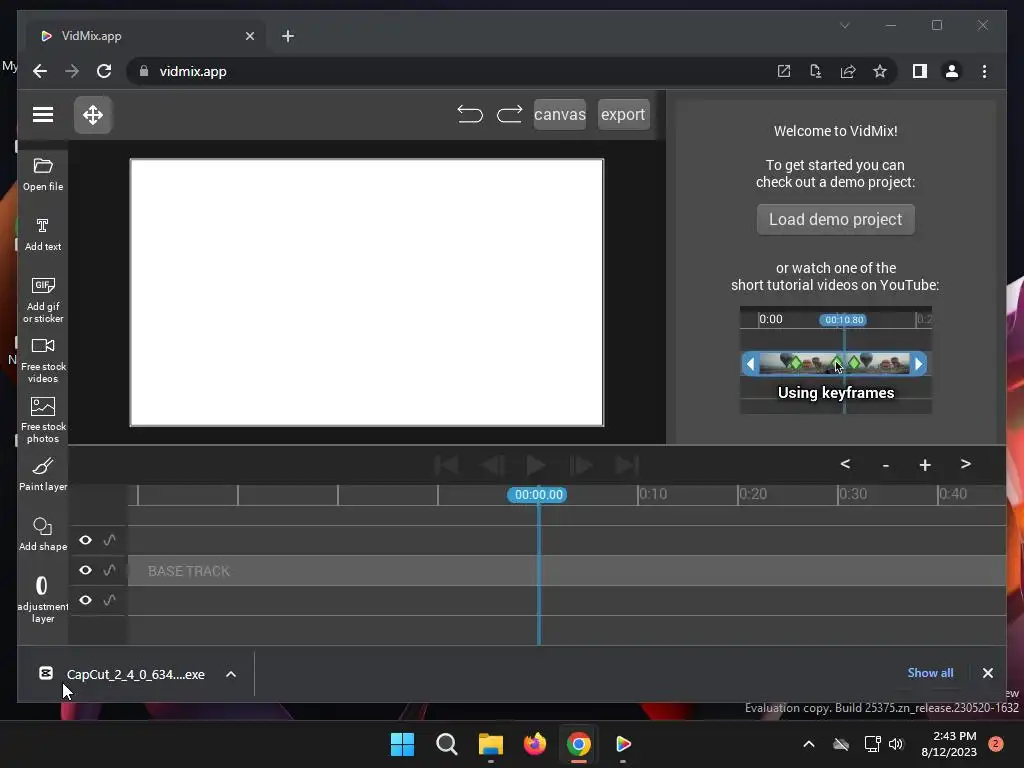Add text to the project
Viewport: 1024px width, 768px height.
pyautogui.click(x=43, y=234)
